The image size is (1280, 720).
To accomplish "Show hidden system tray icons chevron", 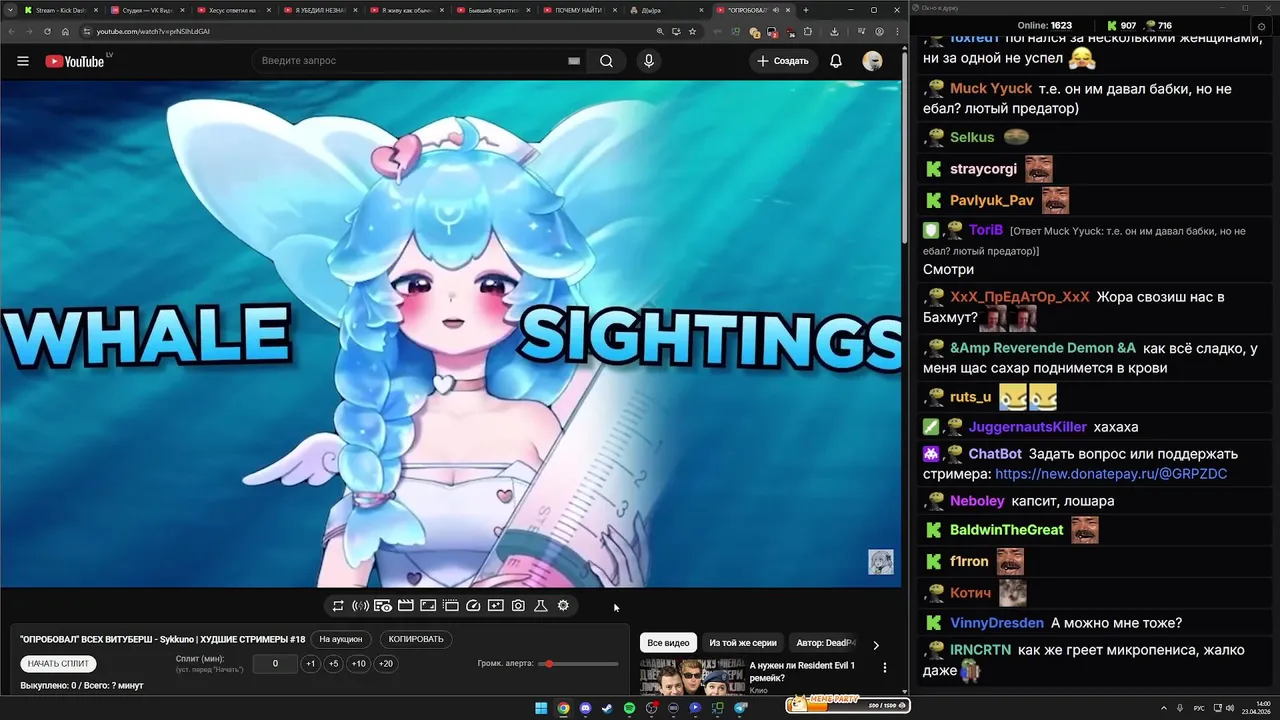I will pos(1165,708).
